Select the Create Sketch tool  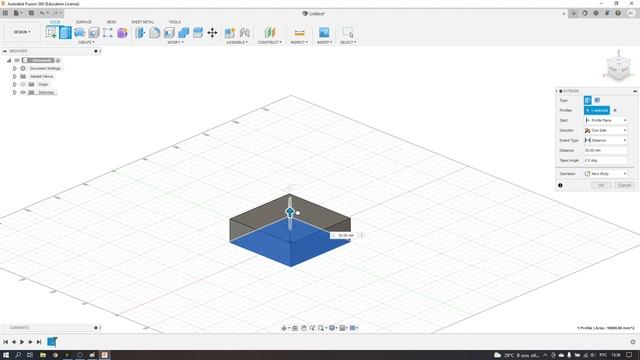point(51,32)
